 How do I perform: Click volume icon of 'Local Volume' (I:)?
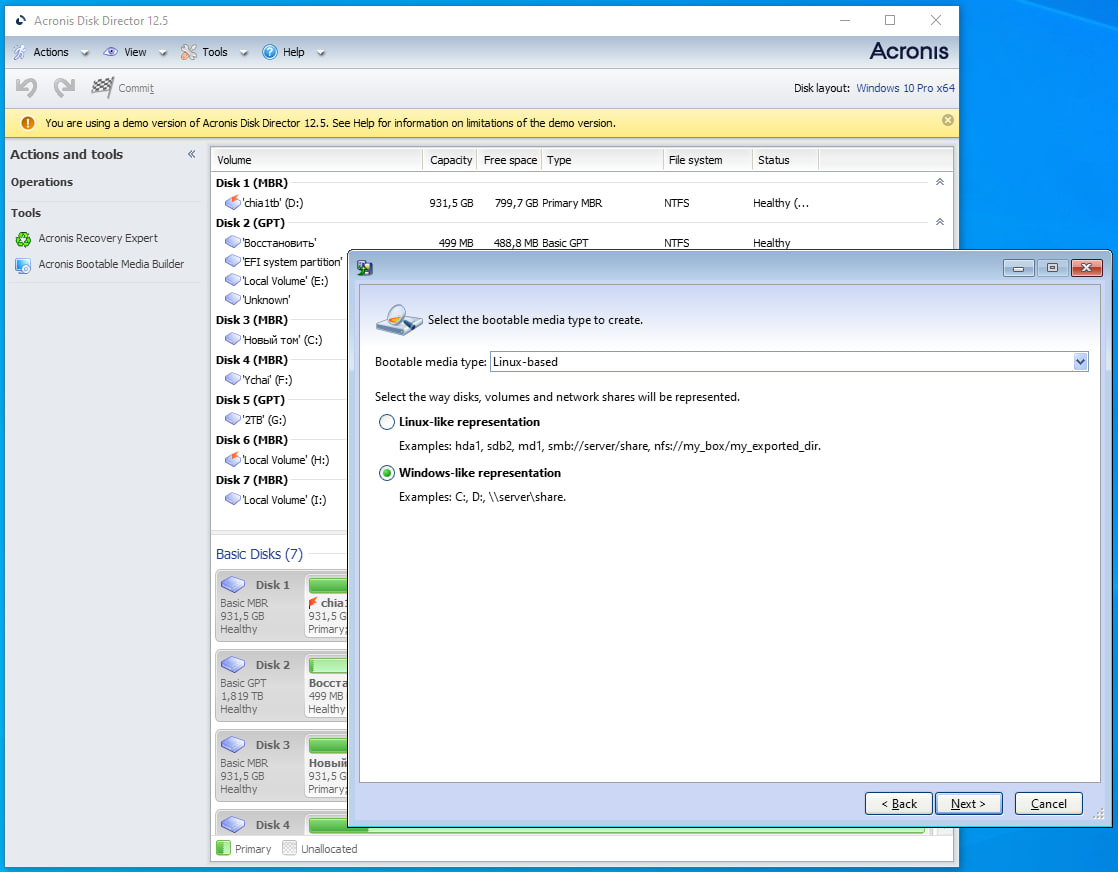(232, 499)
